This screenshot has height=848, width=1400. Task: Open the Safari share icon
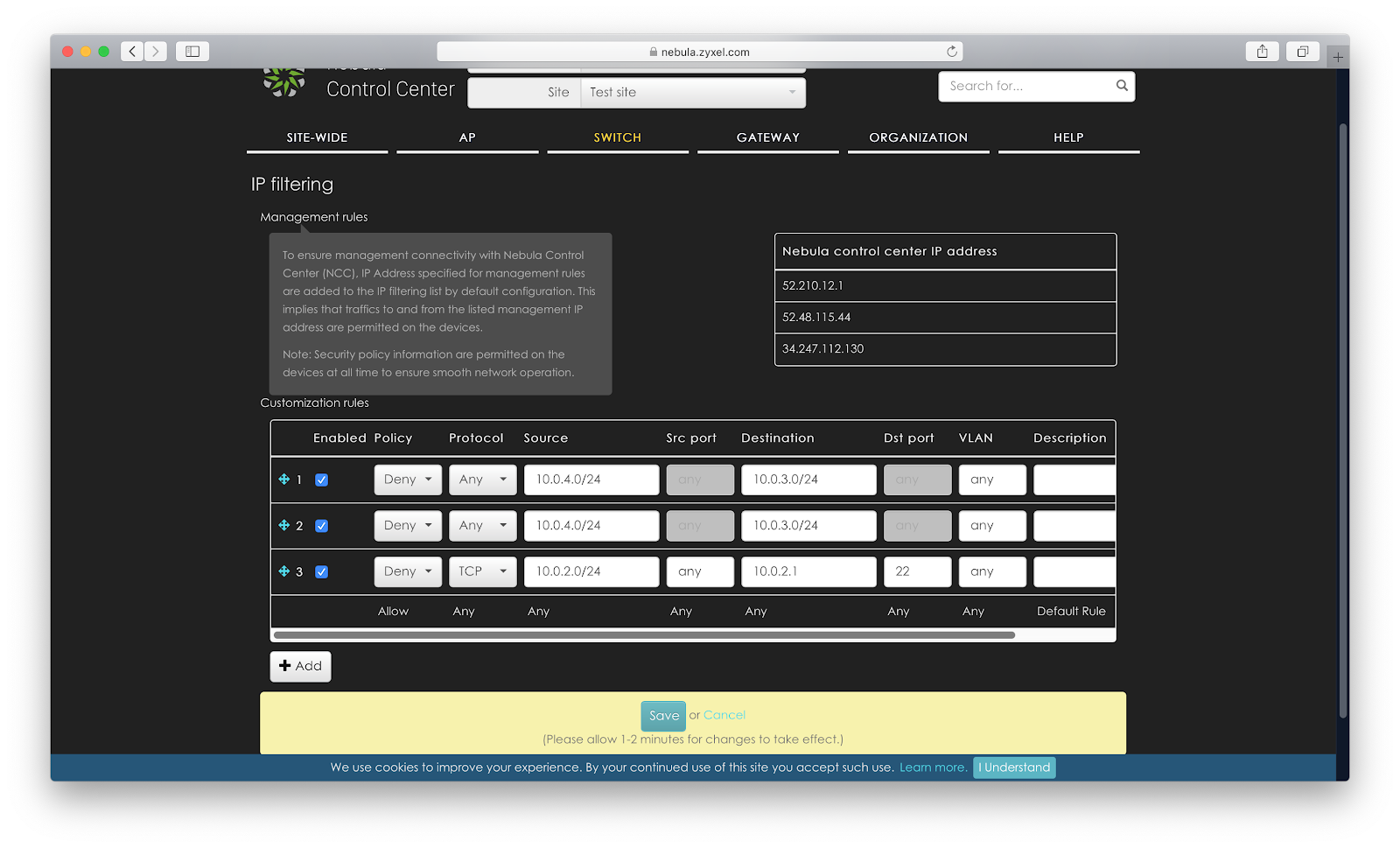1262,52
